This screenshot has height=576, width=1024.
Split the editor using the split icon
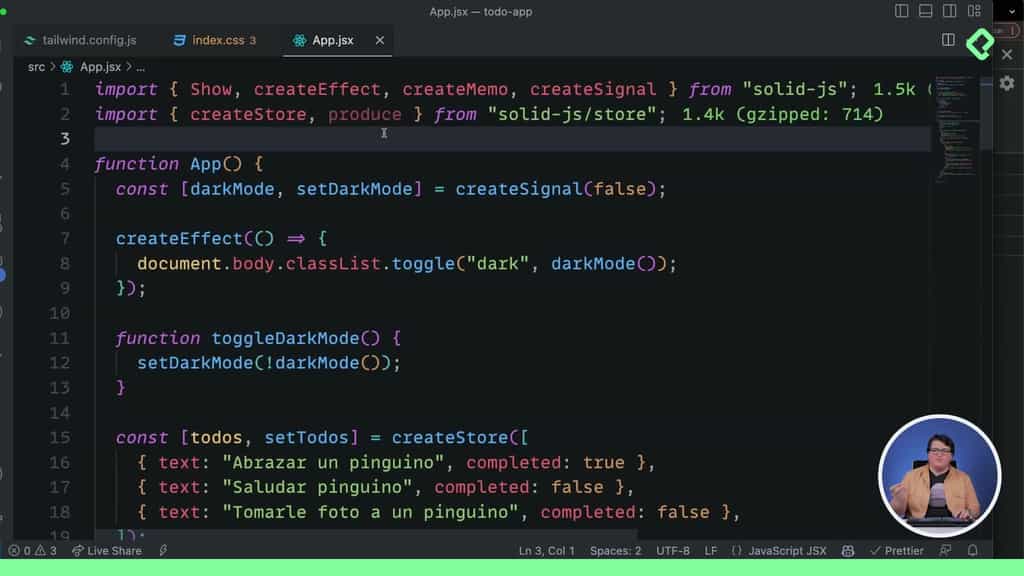948,40
